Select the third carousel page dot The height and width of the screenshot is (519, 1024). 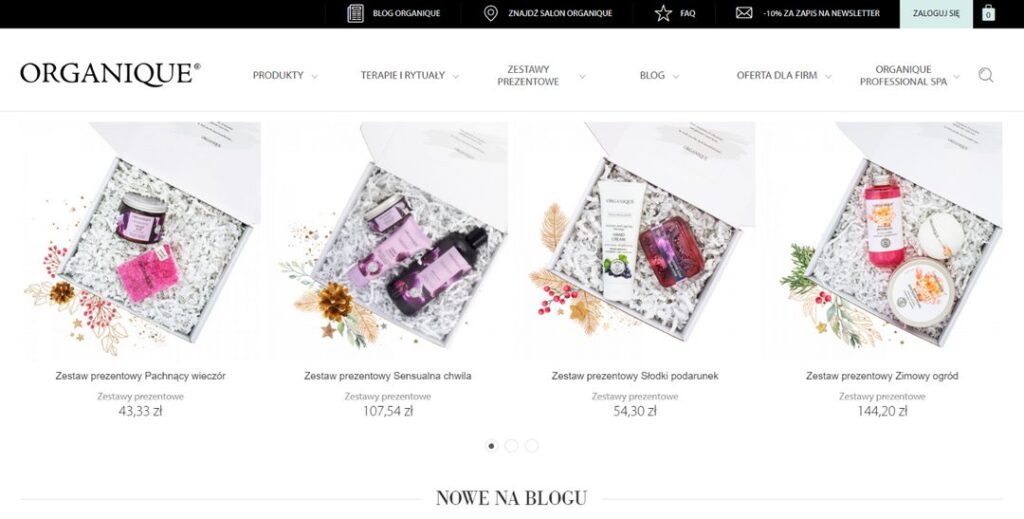pos(532,446)
